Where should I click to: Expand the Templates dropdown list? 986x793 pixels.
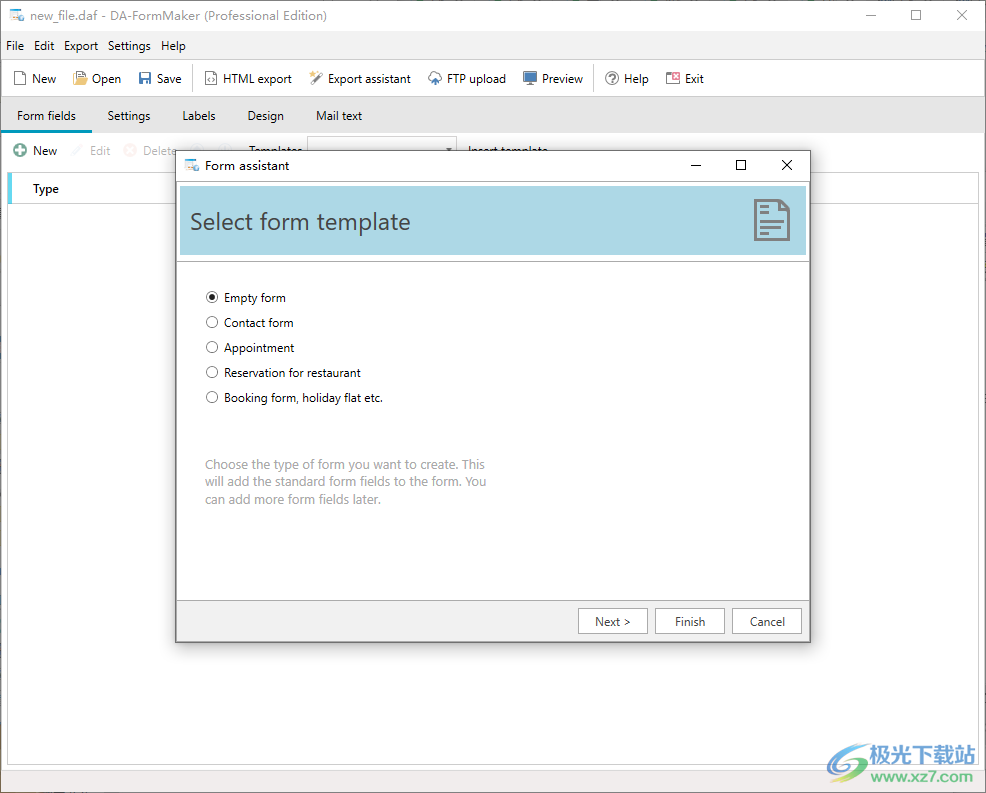click(x=448, y=150)
